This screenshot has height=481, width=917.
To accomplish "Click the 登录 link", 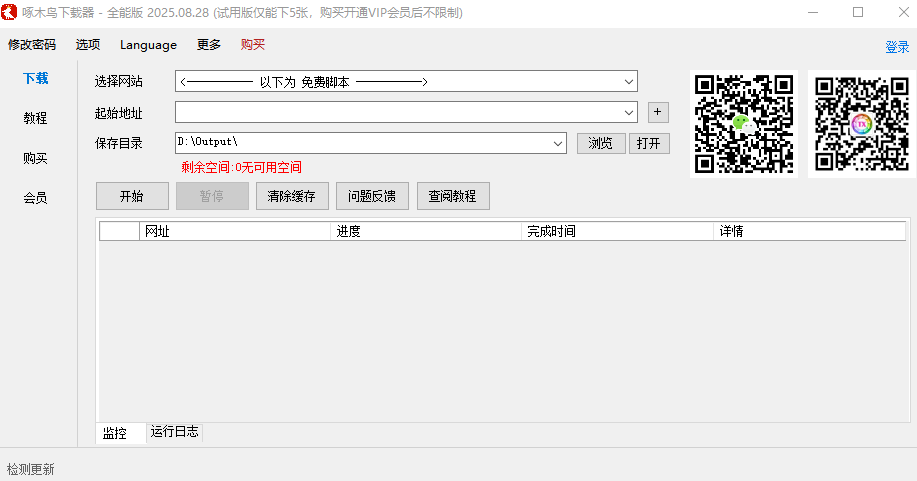I will click(896, 47).
